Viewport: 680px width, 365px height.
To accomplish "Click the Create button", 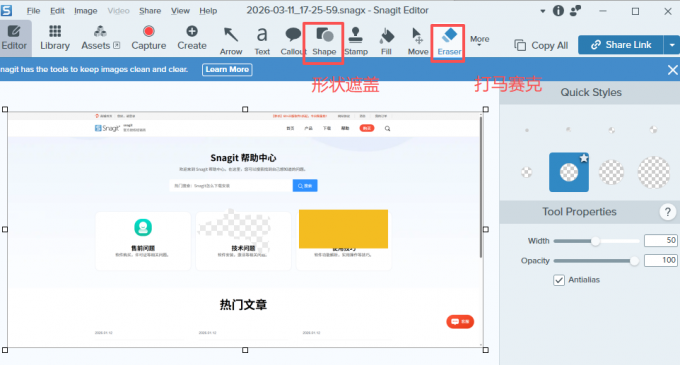I will pos(192,38).
